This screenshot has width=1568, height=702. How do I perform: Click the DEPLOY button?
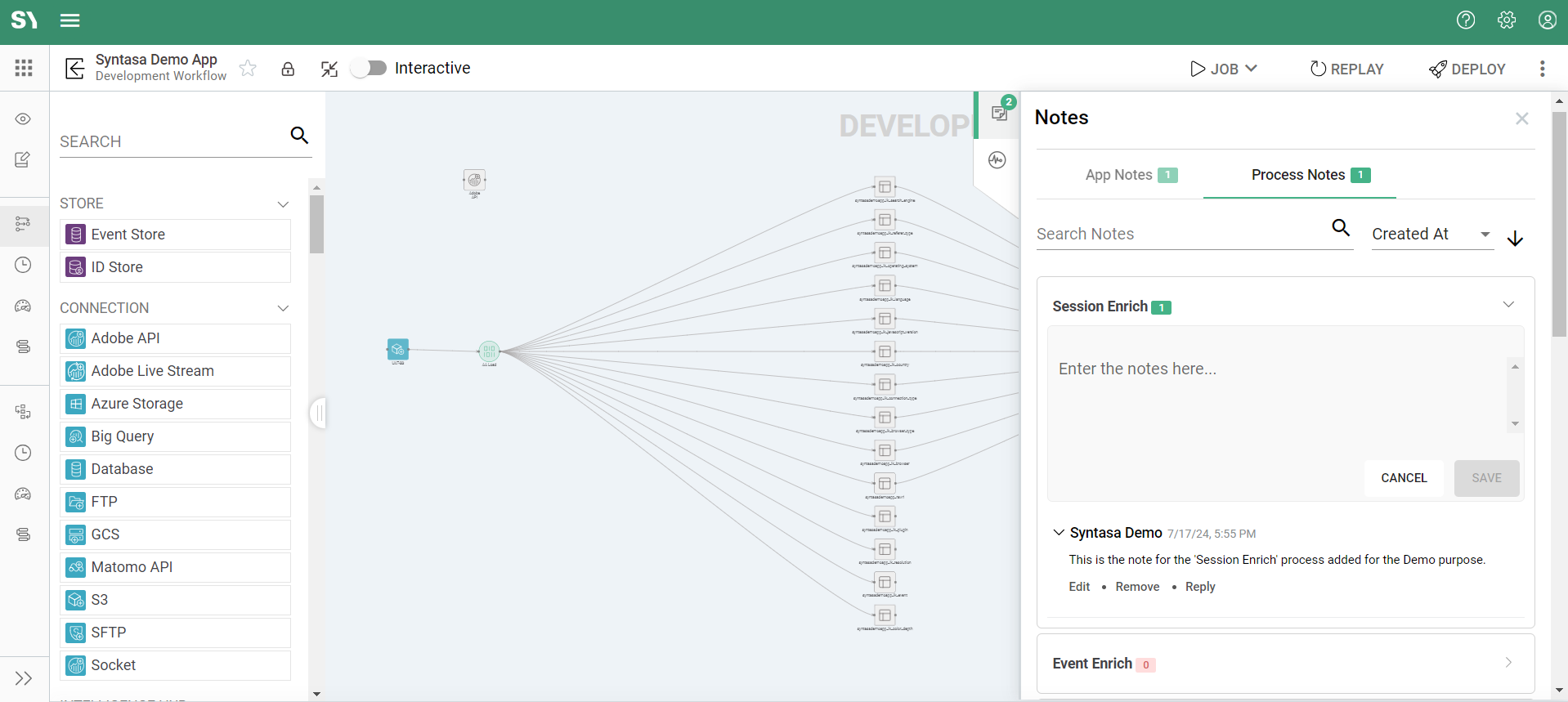(1467, 69)
